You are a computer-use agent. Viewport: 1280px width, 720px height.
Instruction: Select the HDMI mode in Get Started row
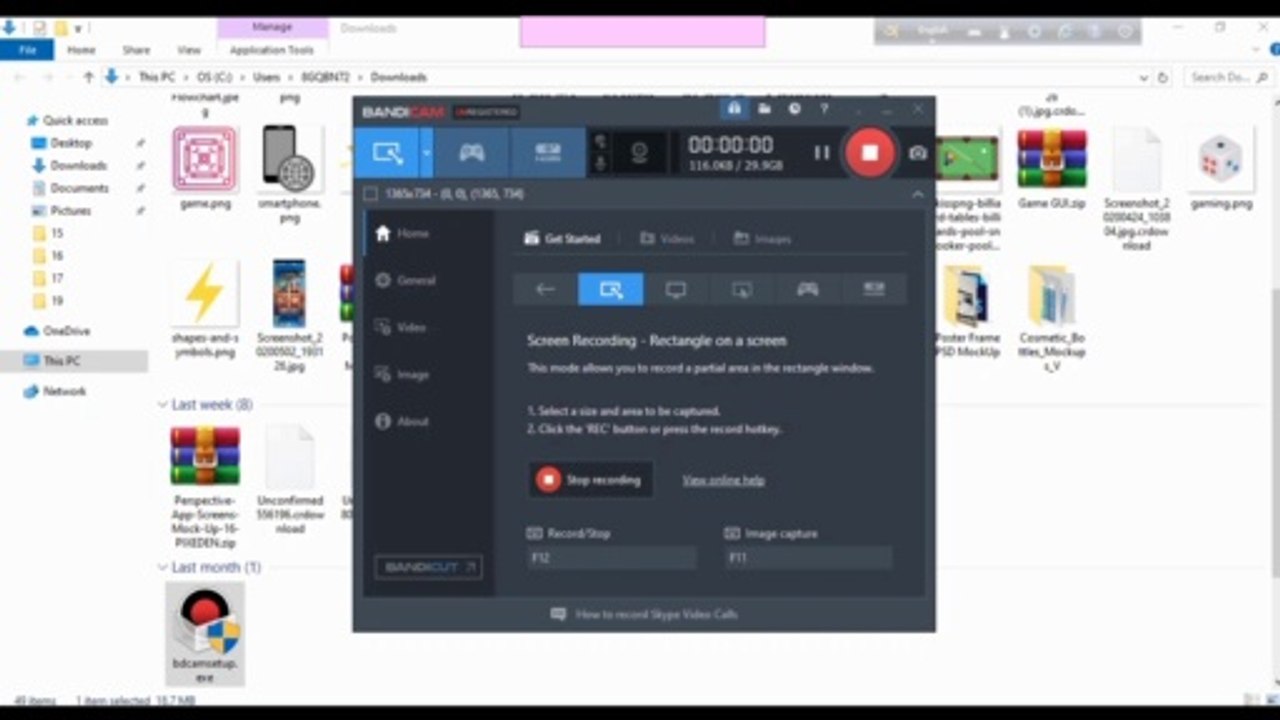(x=873, y=289)
